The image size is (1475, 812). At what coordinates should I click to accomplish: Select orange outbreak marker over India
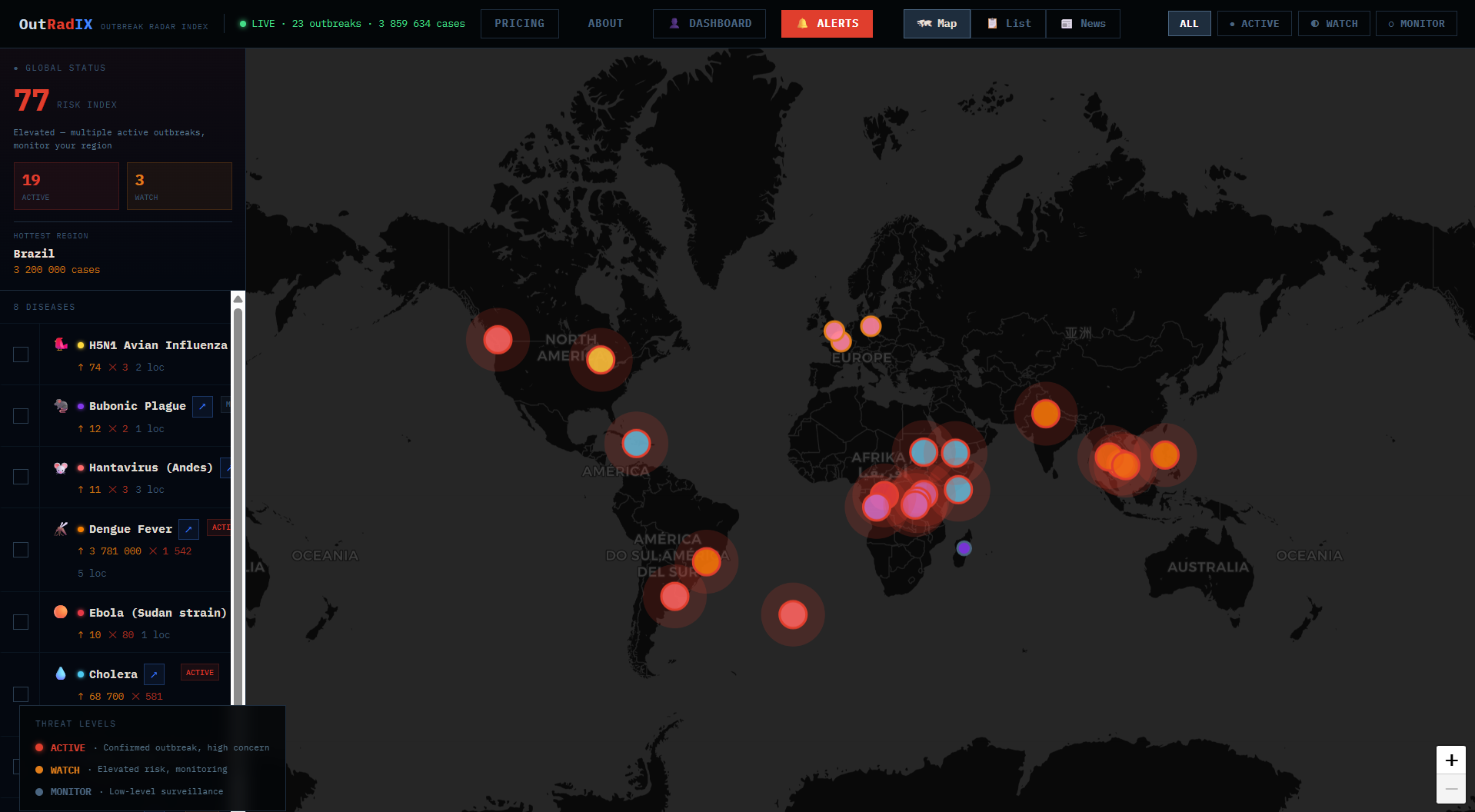[x=1045, y=414]
